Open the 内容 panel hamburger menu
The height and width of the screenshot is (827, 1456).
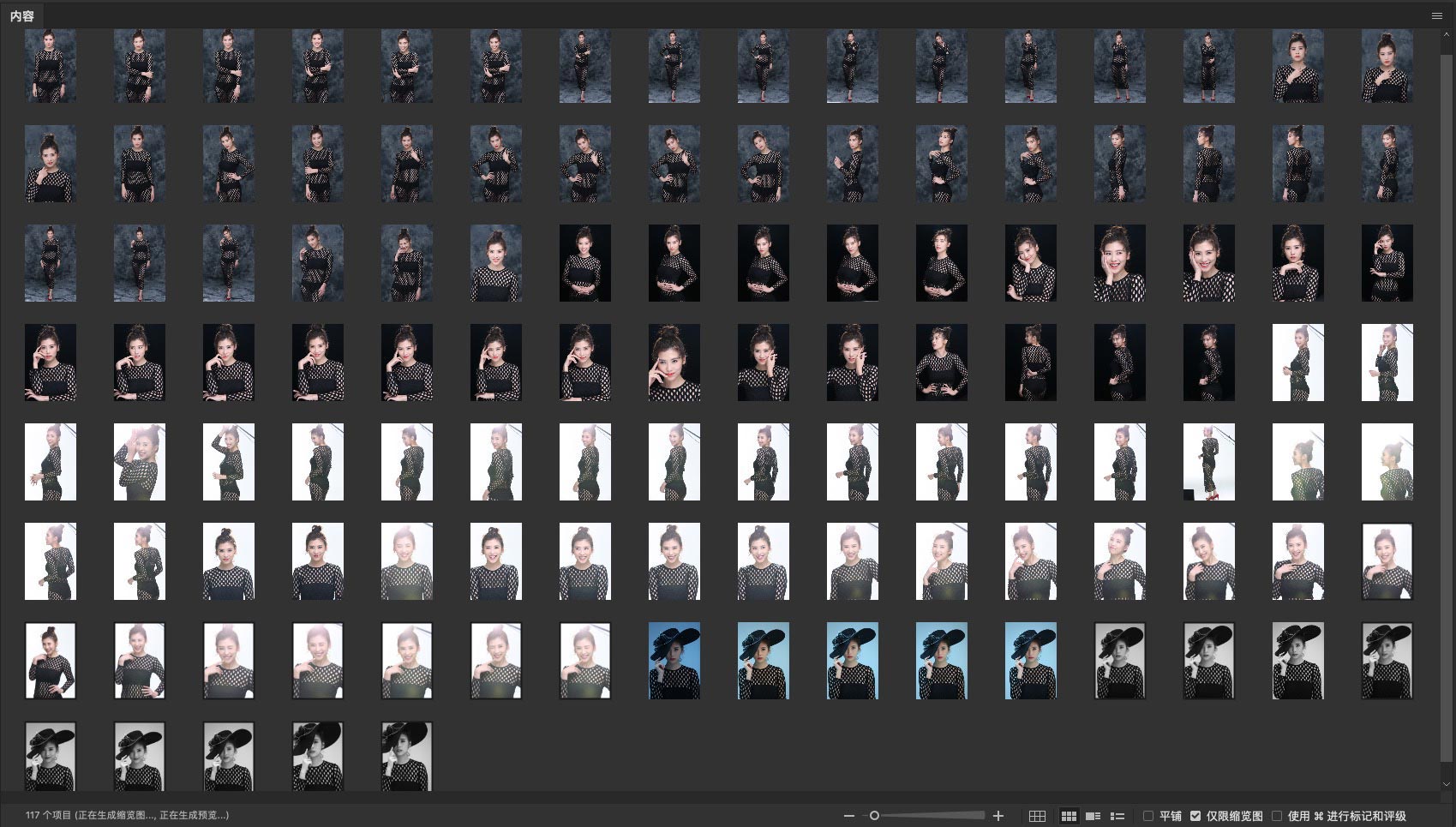click(x=1437, y=15)
